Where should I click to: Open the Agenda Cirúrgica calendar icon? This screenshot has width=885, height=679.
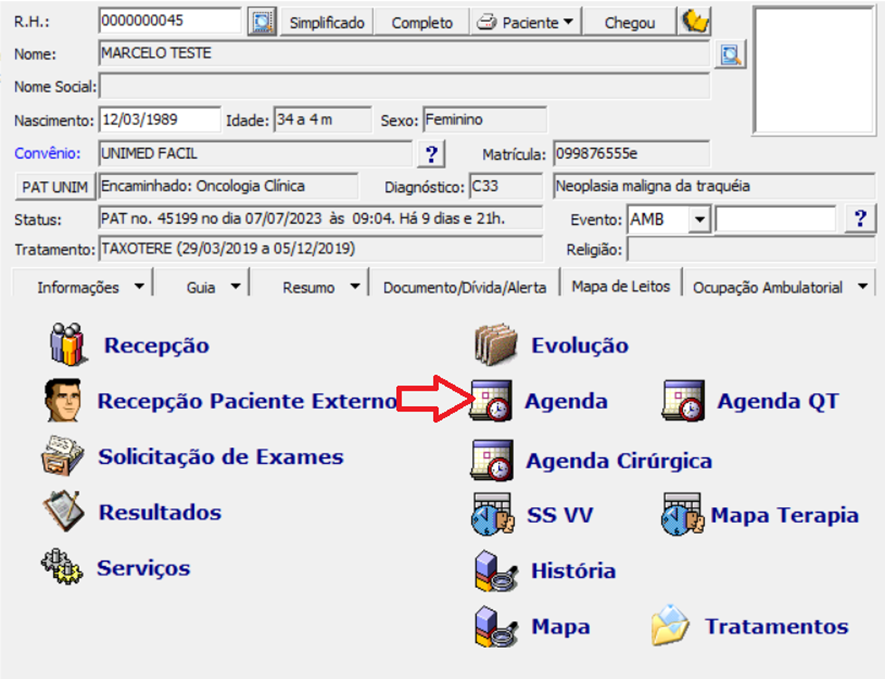pos(492,460)
